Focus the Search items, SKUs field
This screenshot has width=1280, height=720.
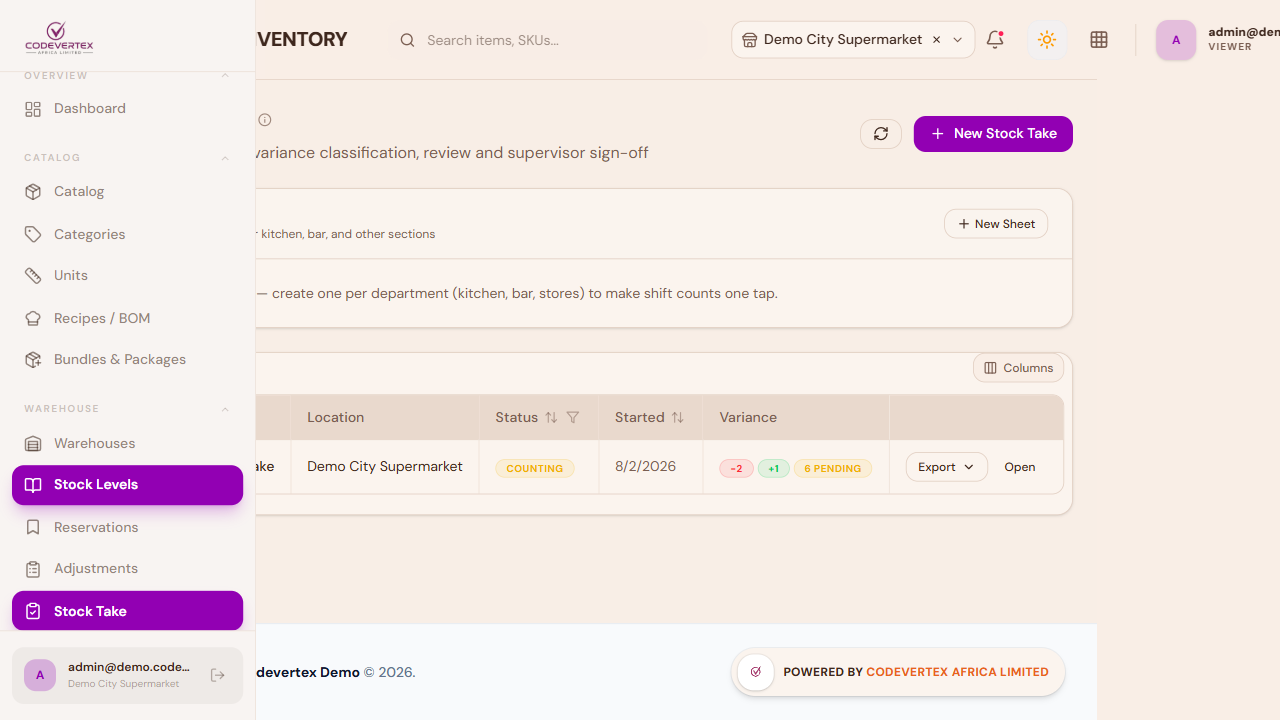click(x=548, y=40)
